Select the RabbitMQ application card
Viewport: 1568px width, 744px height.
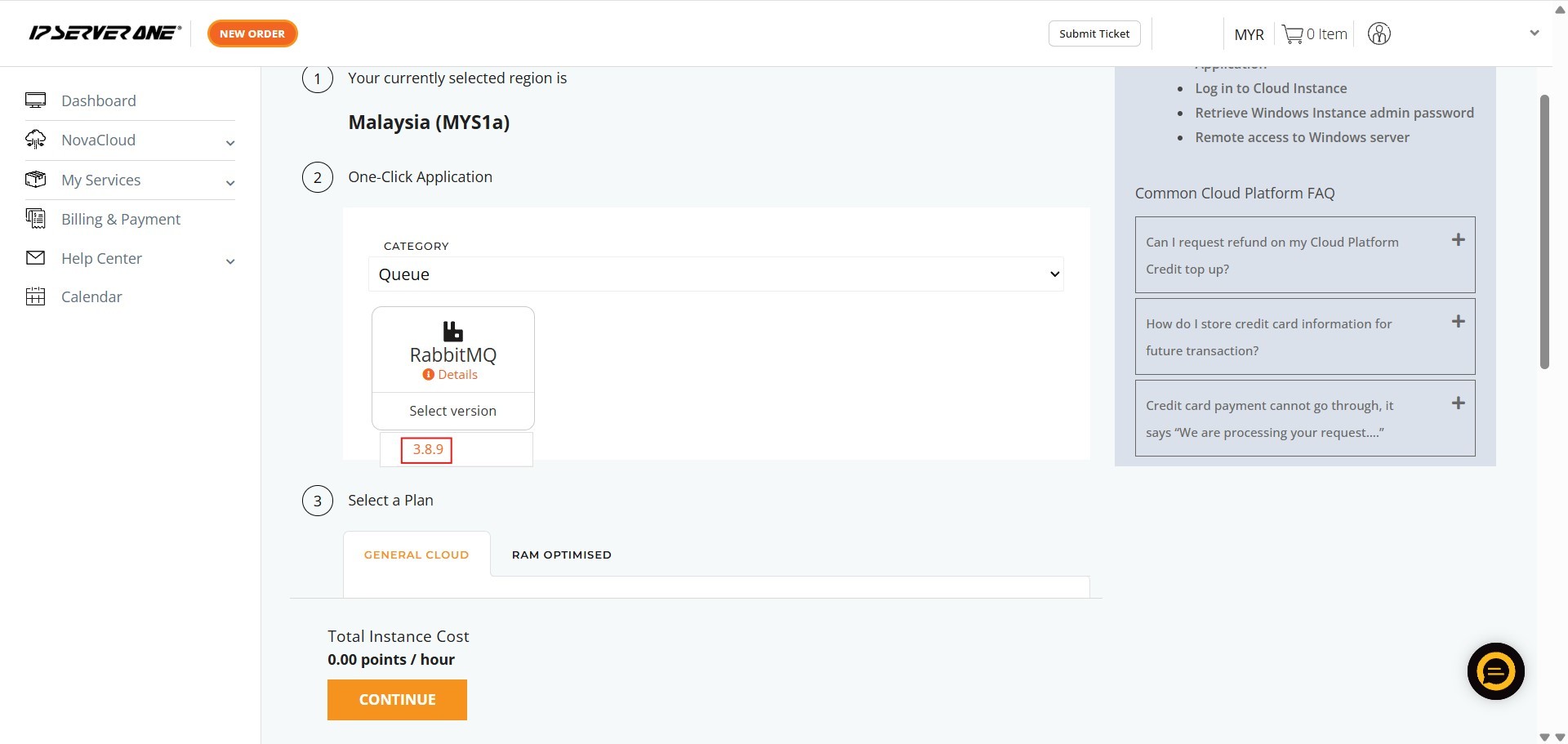pyautogui.click(x=452, y=350)
